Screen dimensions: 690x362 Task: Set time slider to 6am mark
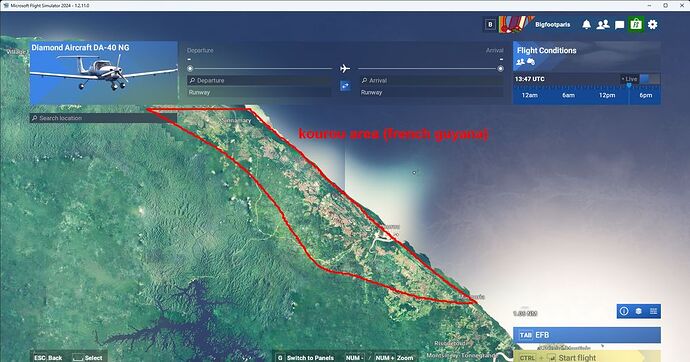click(x=568, y=95)
